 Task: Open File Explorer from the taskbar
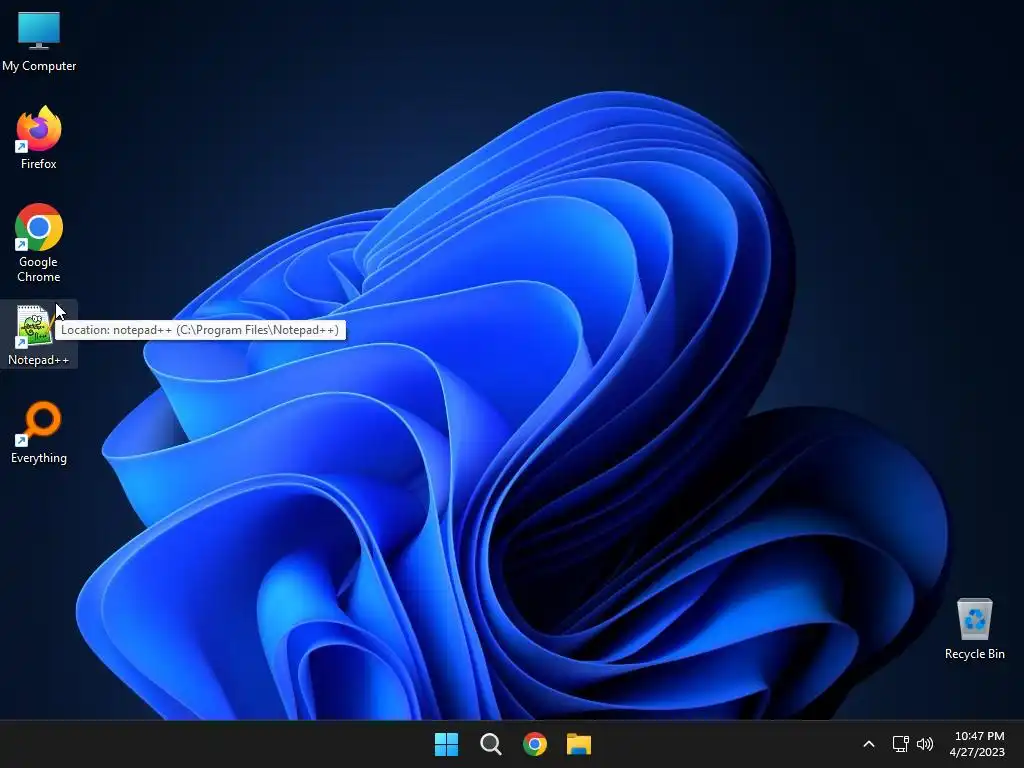(x=579, y=744)
